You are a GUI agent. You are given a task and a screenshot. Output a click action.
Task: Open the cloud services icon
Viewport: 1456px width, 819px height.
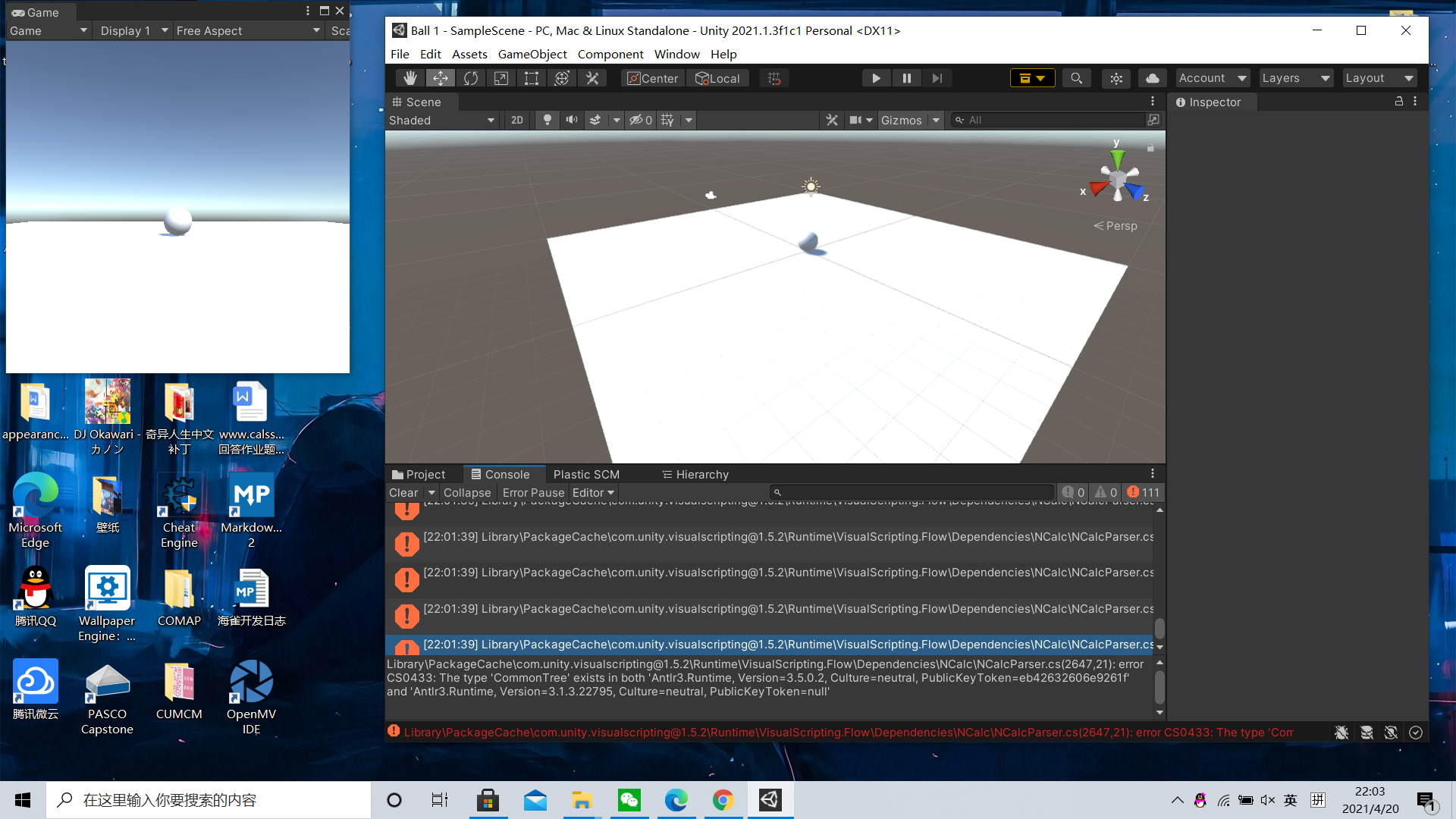[x=1153, y=78]
